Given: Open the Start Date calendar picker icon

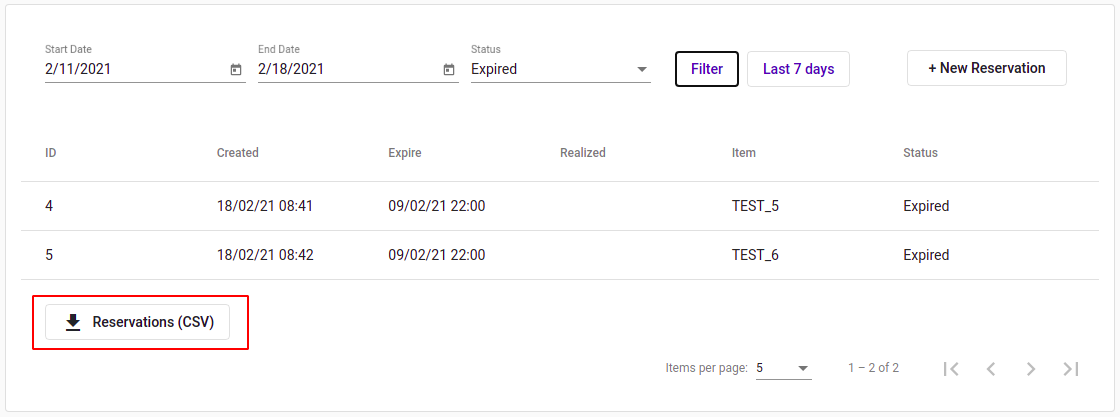Looking at the screenshot, I should pos(236,69).
